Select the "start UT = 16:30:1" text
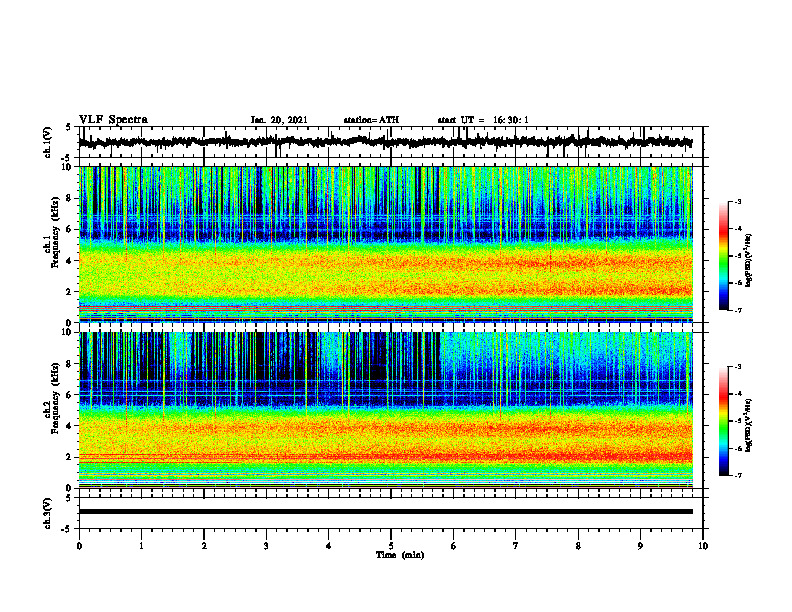Viewport: 792px width, 612px height. pyautogui.click(x=483, y=120)
